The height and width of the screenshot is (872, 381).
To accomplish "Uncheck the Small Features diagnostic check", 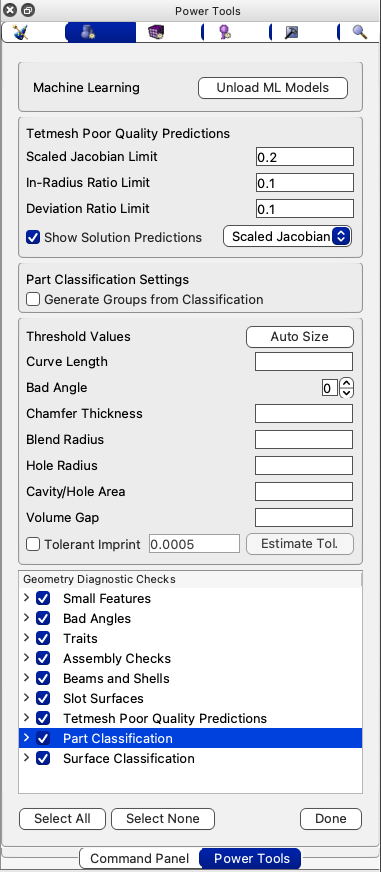I will (x=43, y=598).
